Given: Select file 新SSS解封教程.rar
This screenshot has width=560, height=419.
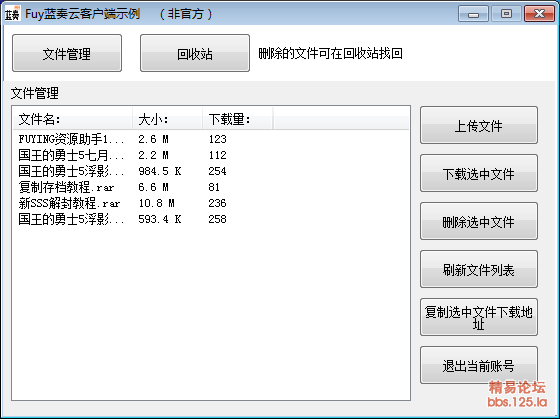Looking at the screenshot, I should (x=69, y=203).
